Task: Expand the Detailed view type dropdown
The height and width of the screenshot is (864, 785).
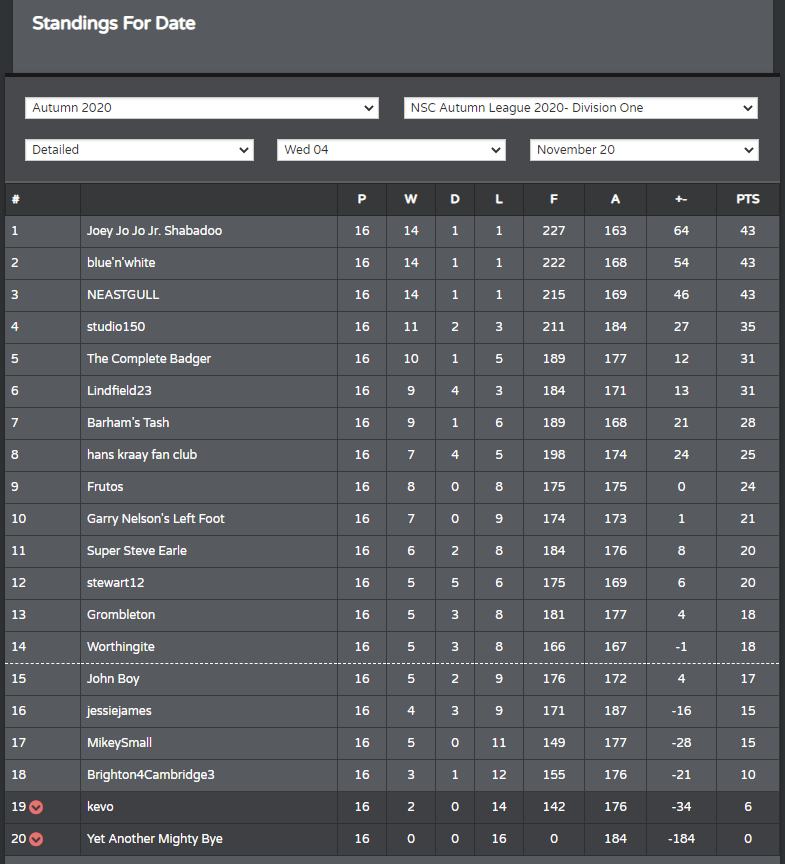Action: 139,150
